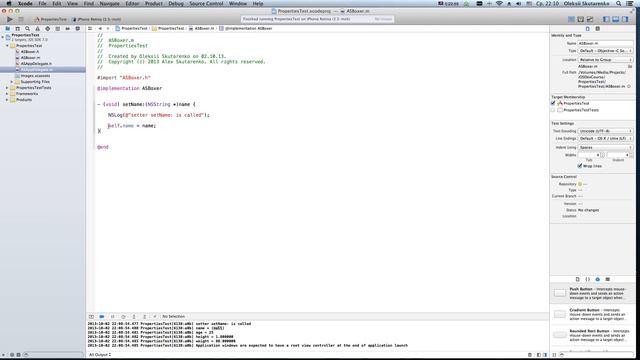Open the Debug menu
Viewport: 640px width, 360px height.
(x=176, y=3)
